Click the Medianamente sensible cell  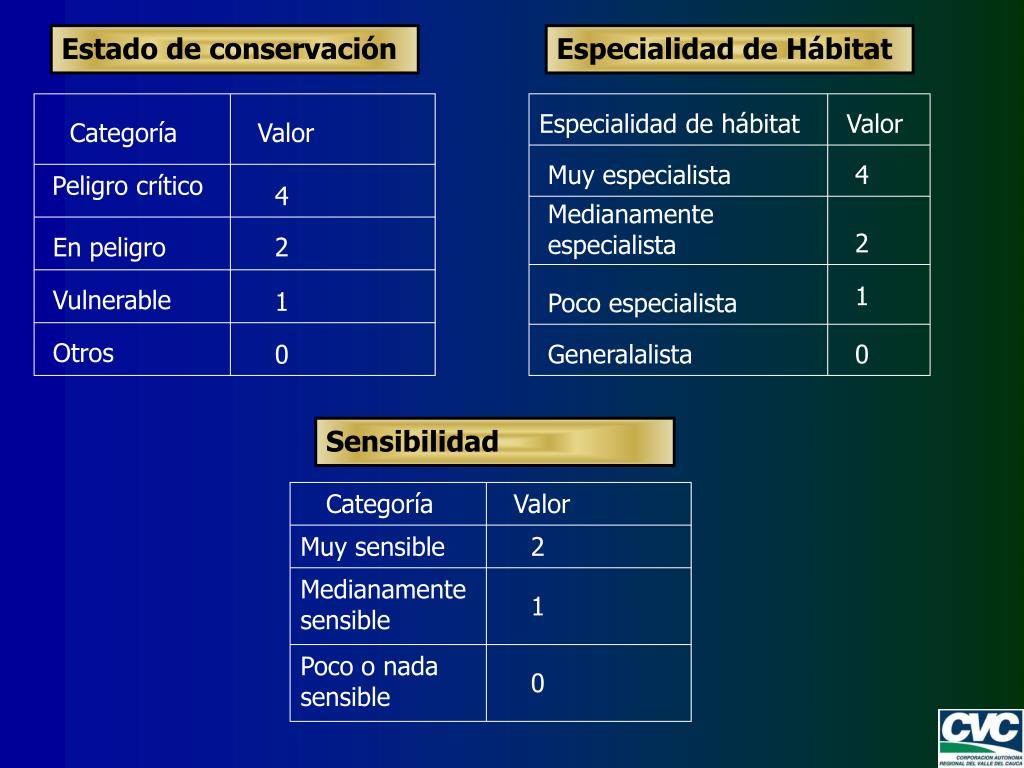[388, 606]
